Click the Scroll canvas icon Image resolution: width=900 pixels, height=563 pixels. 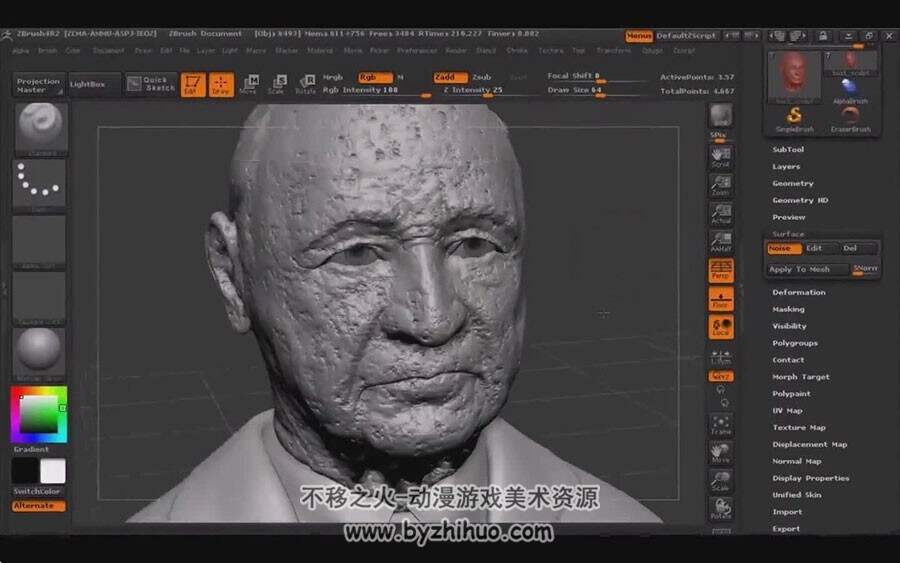[x=721, y=157]
